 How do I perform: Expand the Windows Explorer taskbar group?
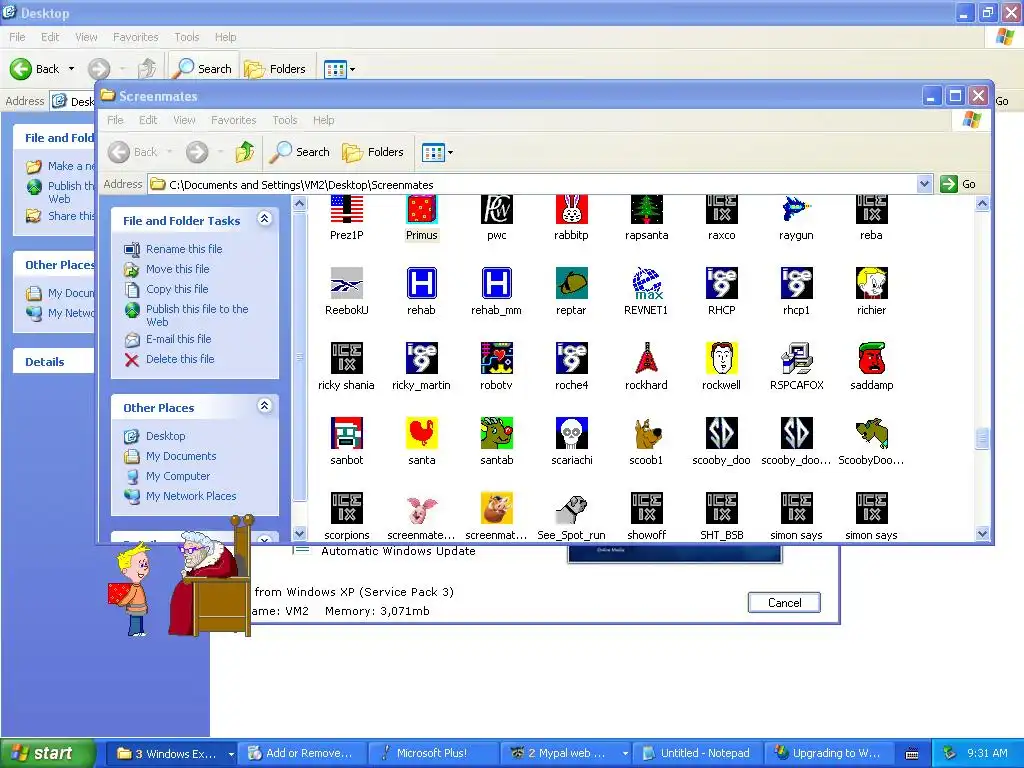(x=231, y=754)
